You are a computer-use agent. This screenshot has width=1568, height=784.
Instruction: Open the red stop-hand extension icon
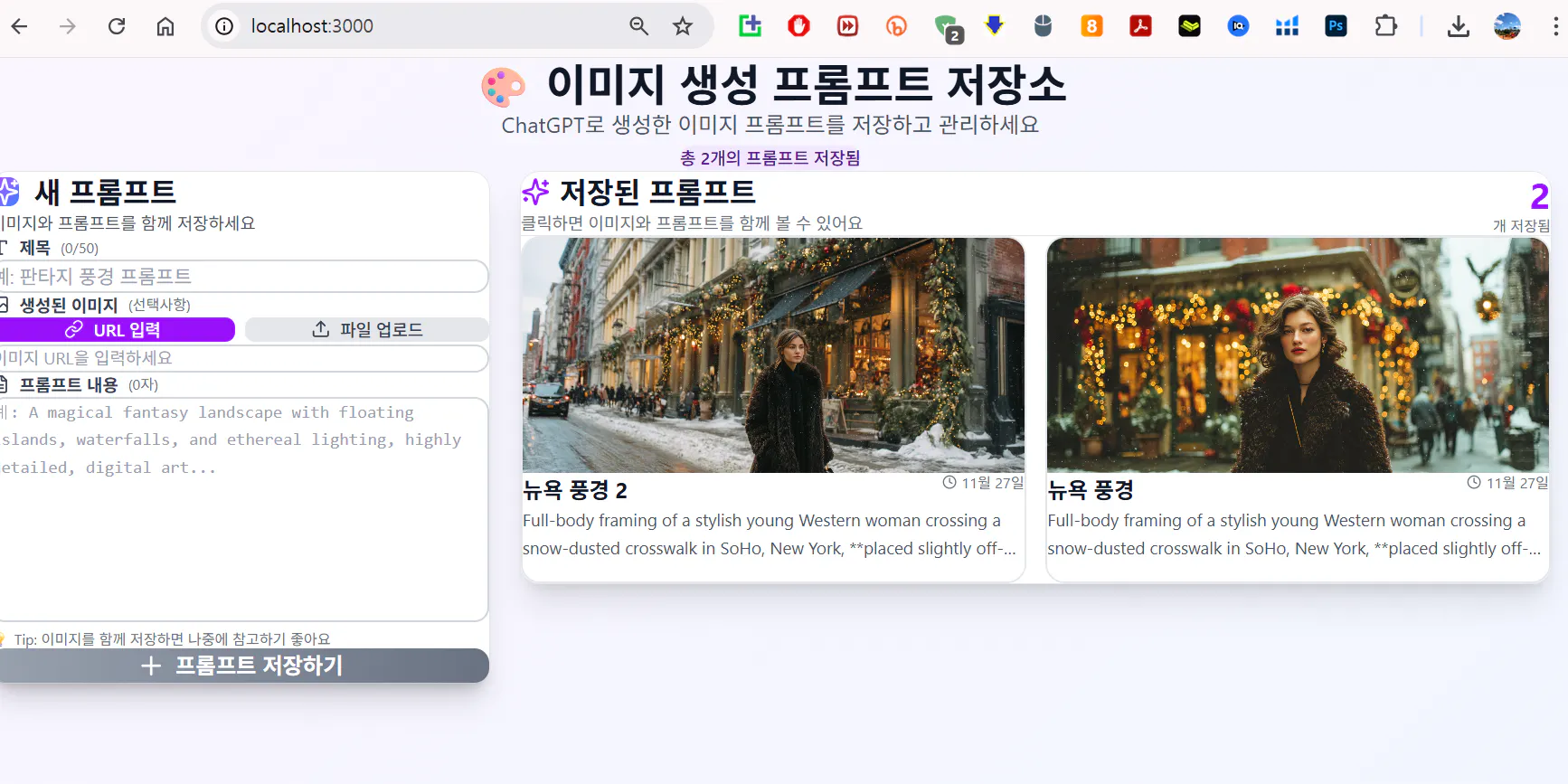pyautogui.click(x=798, y=26)
